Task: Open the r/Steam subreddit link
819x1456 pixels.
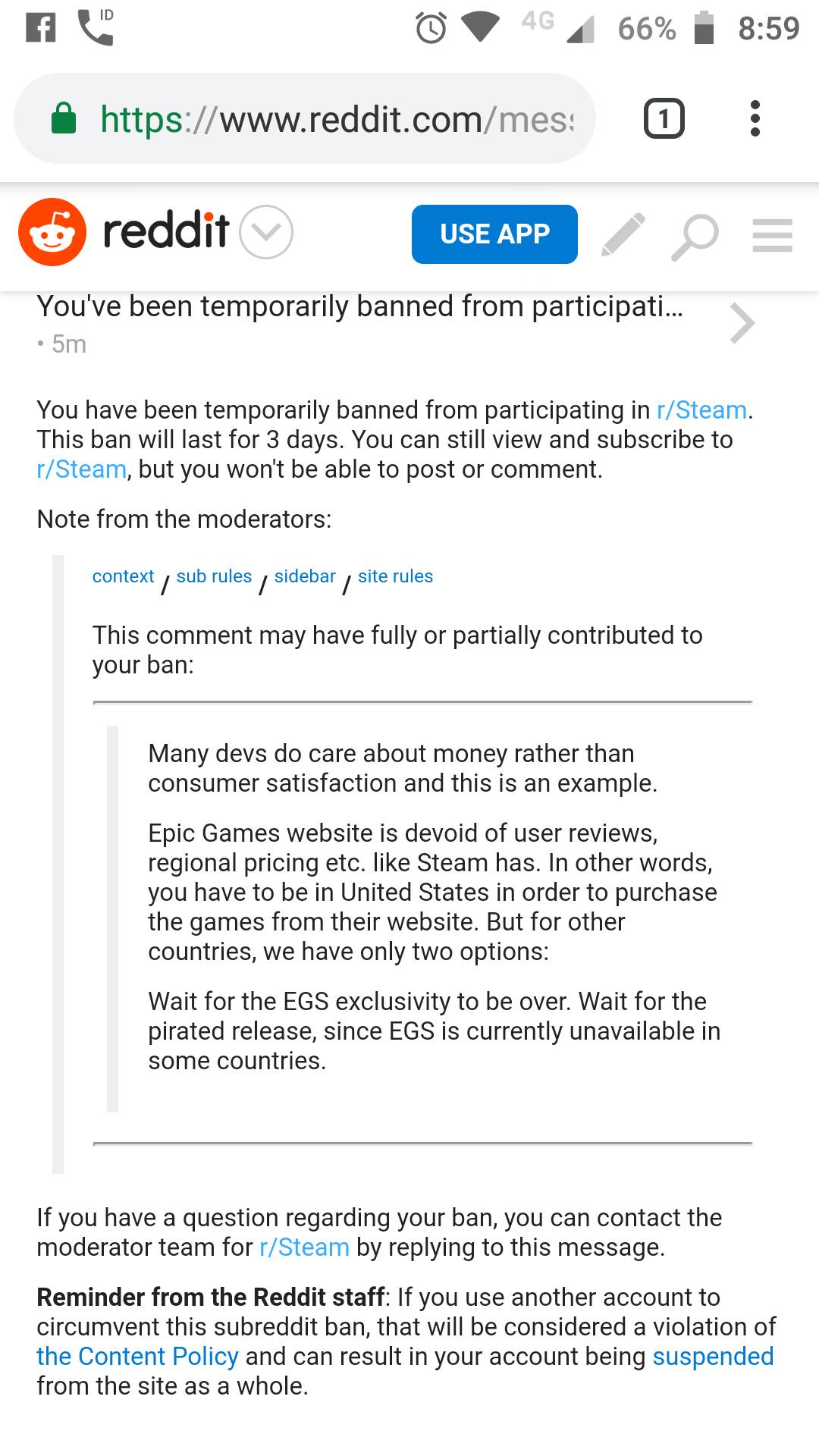Action: click(701, 410)
